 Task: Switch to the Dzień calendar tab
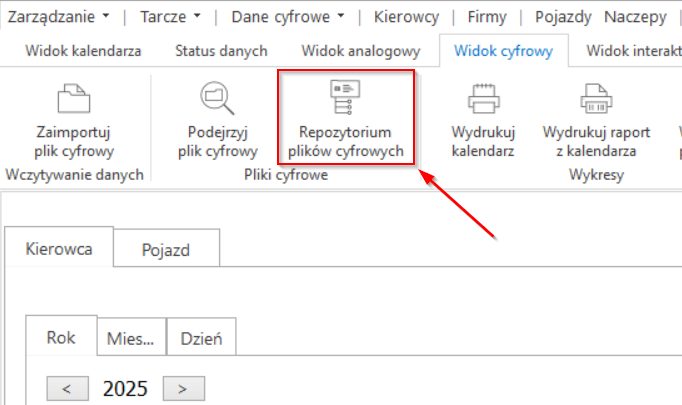201,337
